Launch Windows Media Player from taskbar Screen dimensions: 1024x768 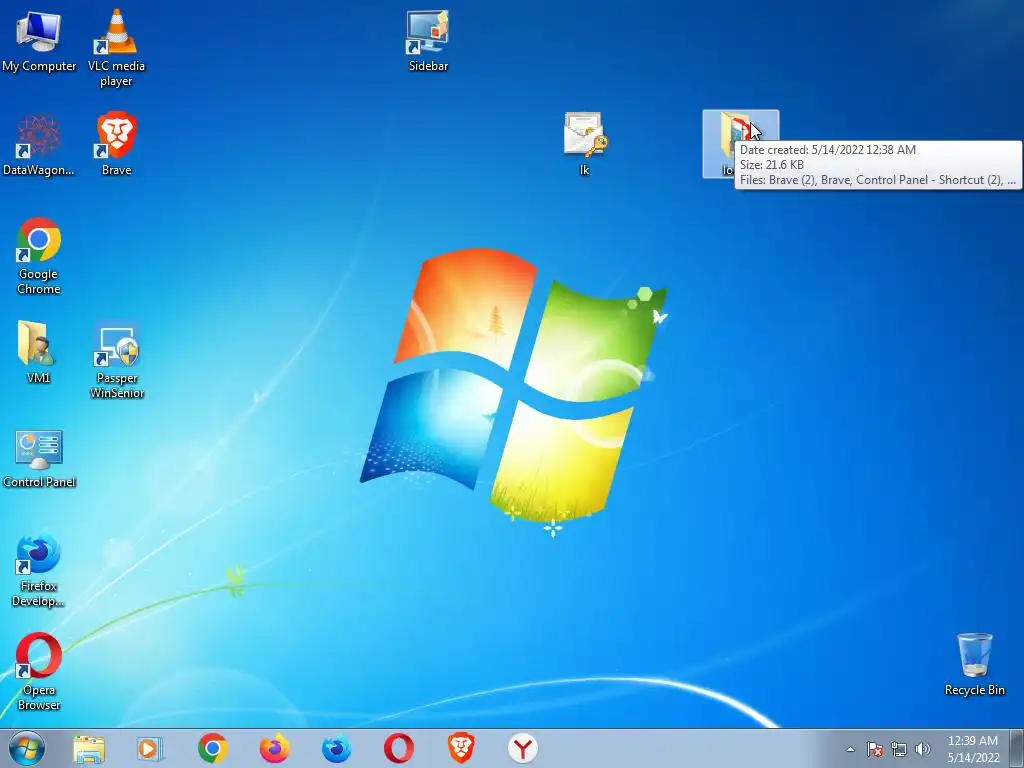click(150, 748)
